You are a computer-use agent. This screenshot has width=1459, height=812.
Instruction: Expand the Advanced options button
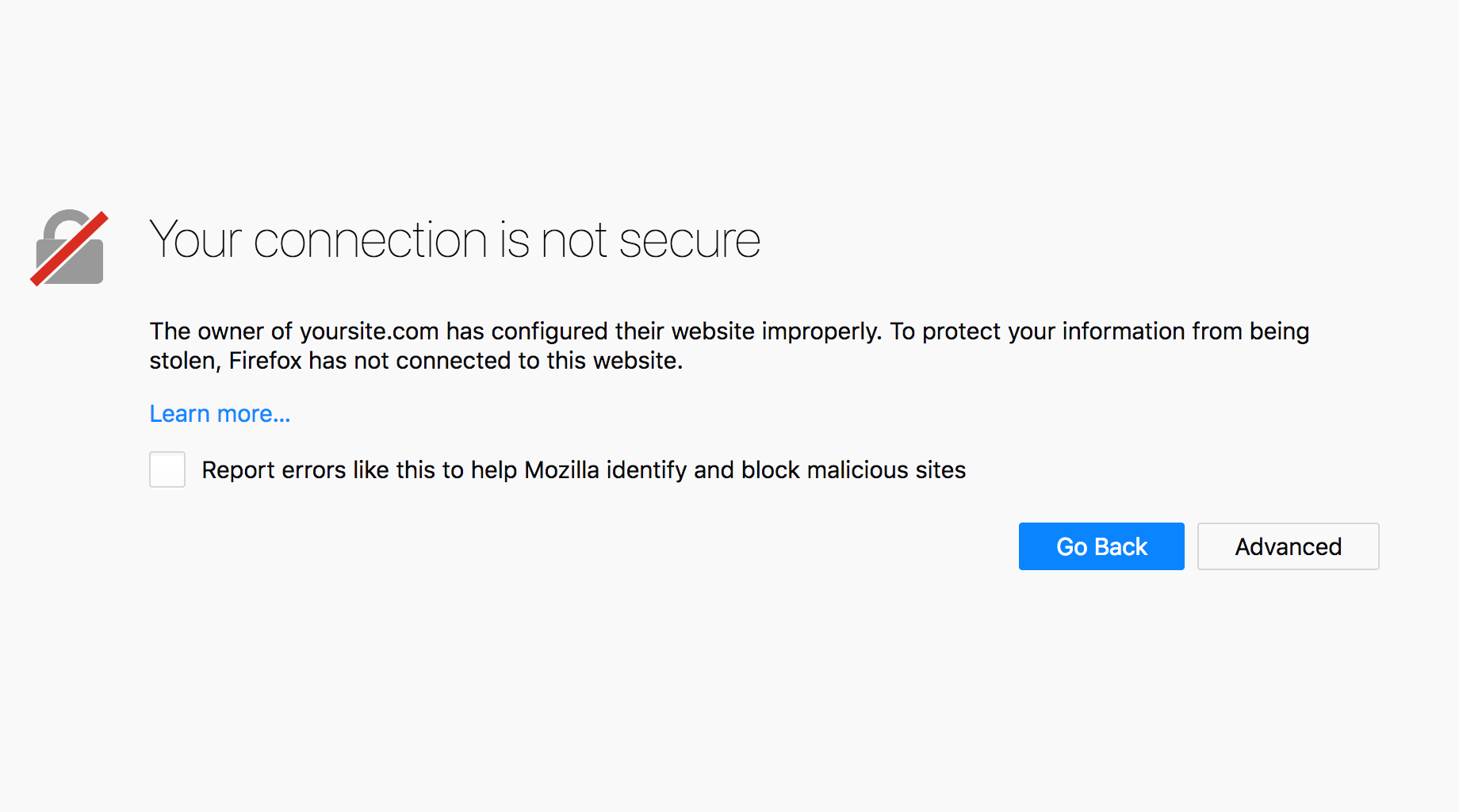1288,546
